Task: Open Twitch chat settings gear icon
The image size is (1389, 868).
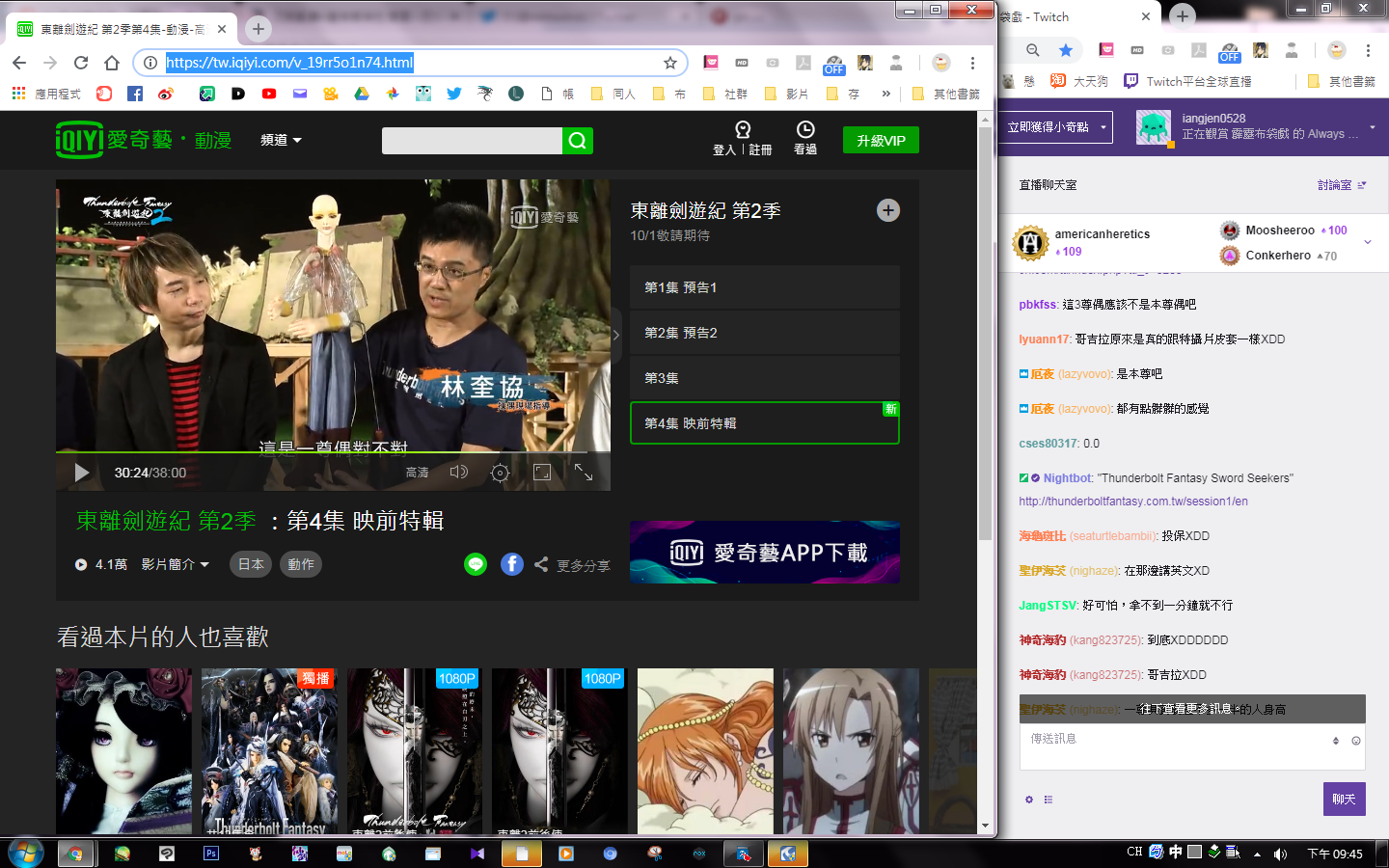Action: point(1029,800)
